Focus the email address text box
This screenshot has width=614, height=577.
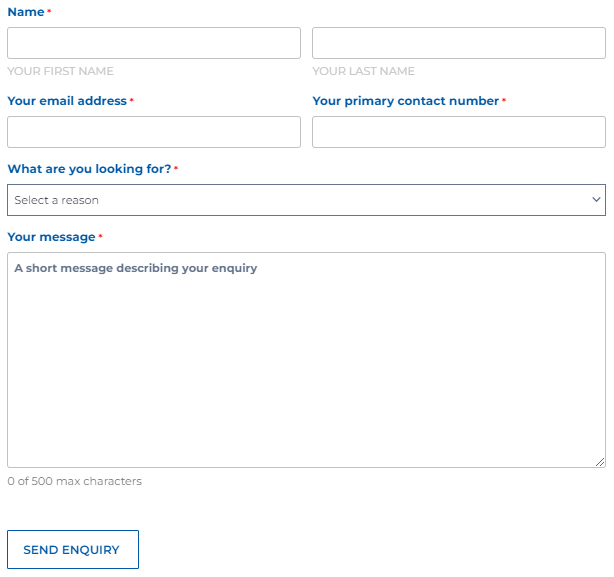[x=153, y=132]
